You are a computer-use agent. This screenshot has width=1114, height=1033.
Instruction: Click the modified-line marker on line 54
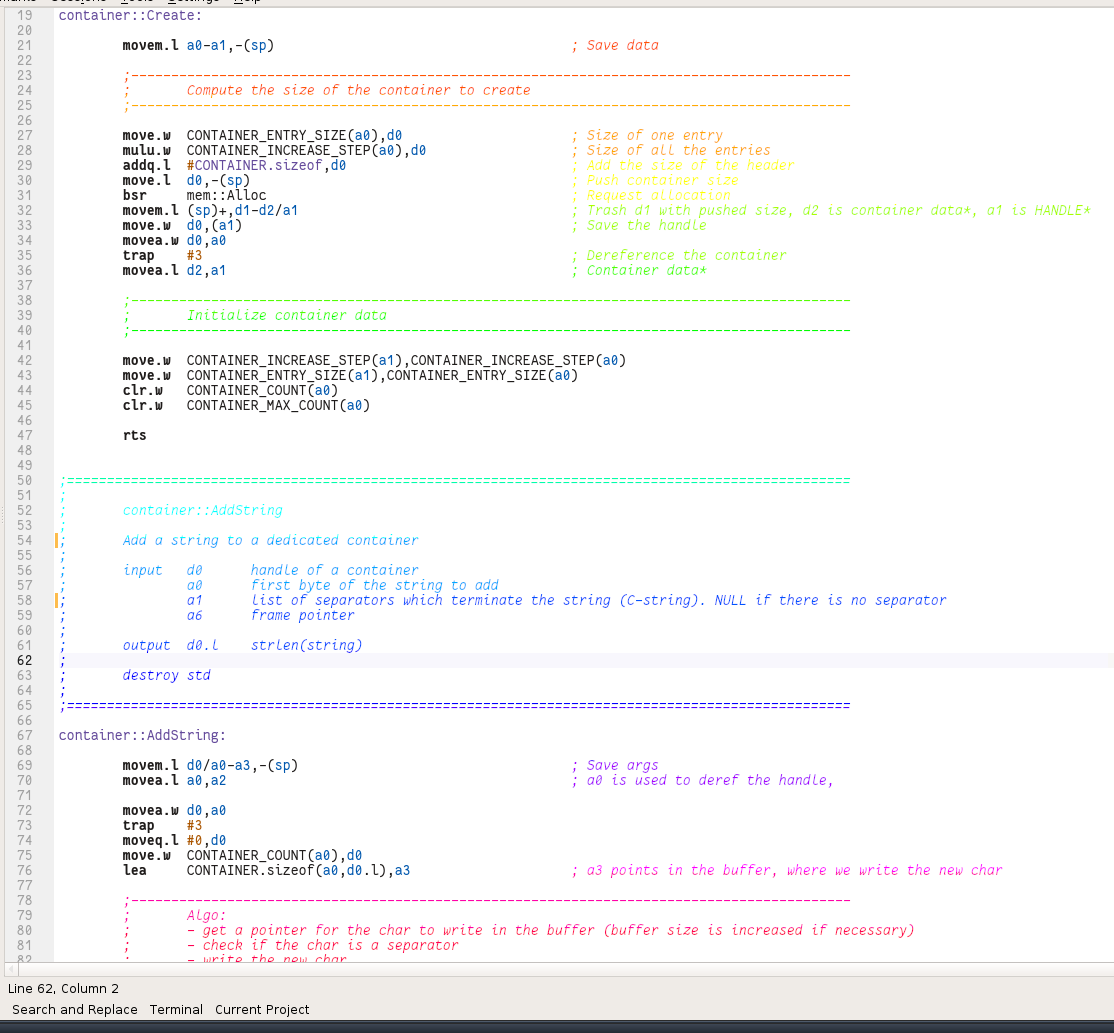(57, 540)
